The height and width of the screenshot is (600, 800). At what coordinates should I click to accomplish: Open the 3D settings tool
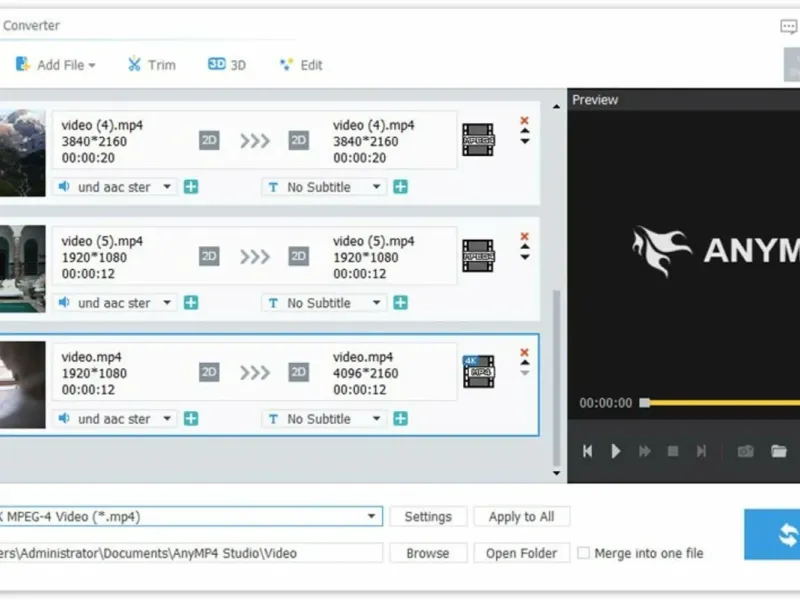tap(227, 65)
